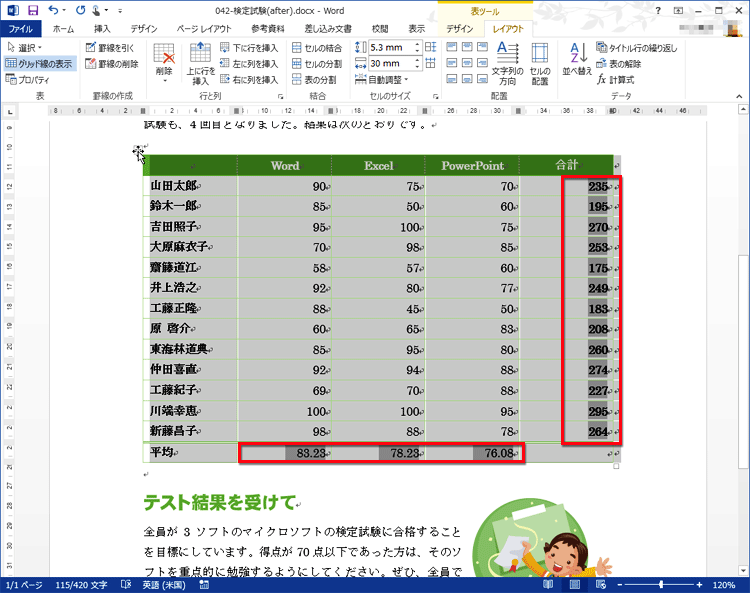Open ホーム tab
The width and height of the screenshot is (750, 593).
[x=63, y=29]
